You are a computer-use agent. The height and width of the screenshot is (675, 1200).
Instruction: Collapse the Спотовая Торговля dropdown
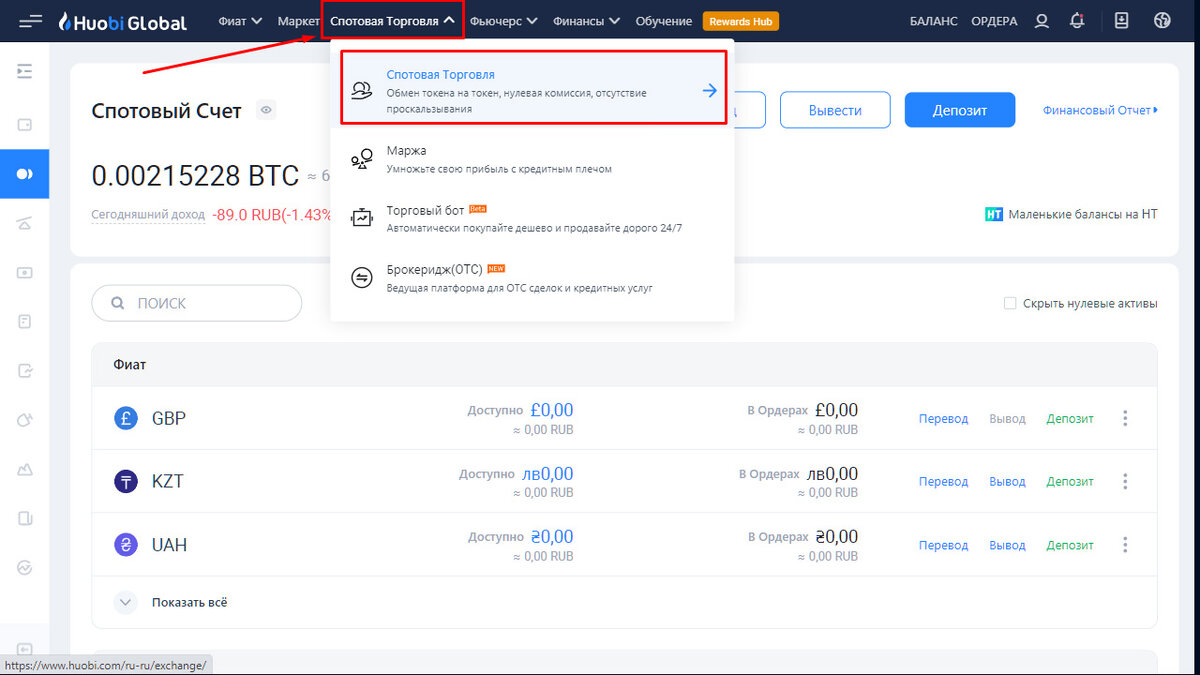[393, 21]
